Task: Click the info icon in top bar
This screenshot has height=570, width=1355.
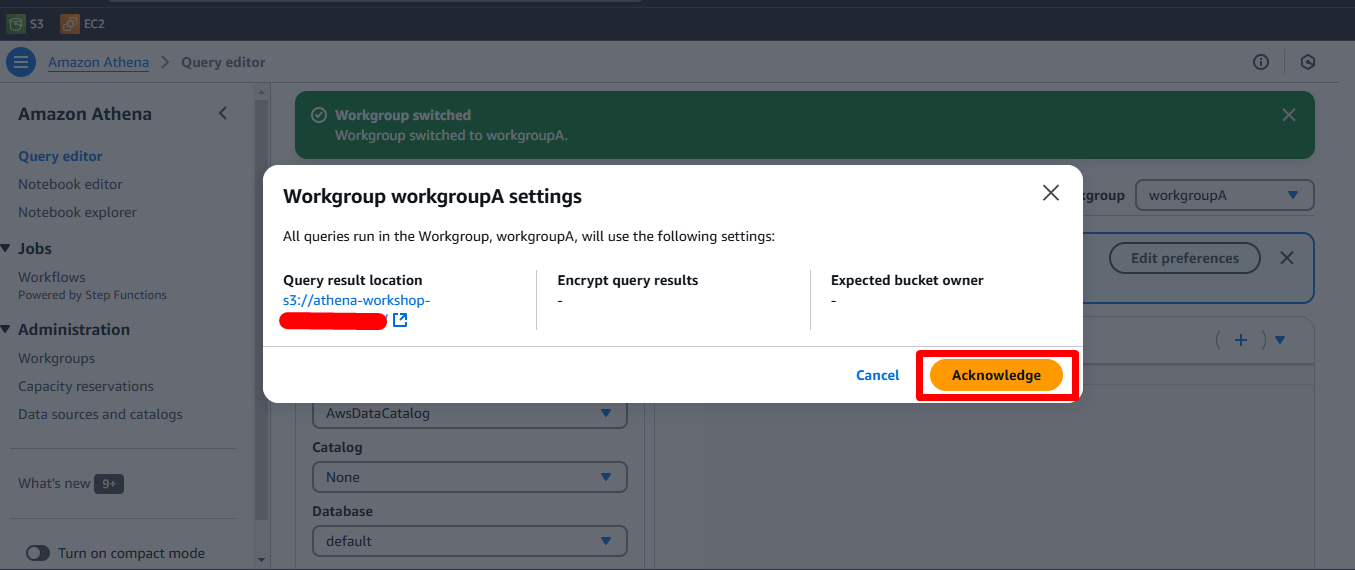Action: (x=1261, y=62)
